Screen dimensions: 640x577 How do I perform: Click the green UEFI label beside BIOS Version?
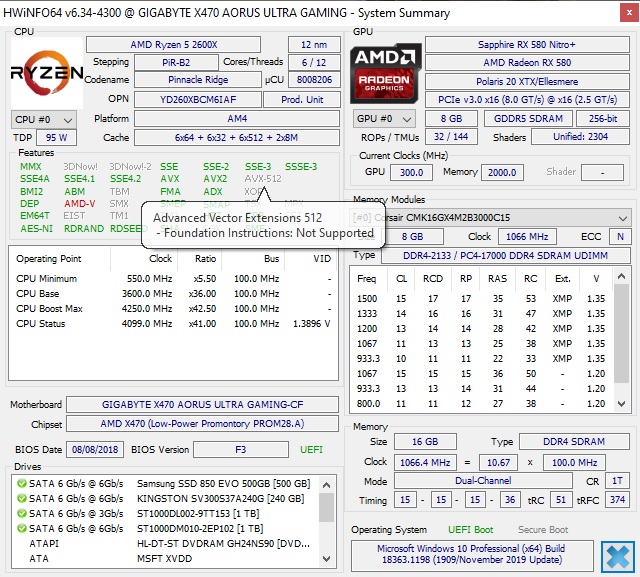(x=311, y=450)
